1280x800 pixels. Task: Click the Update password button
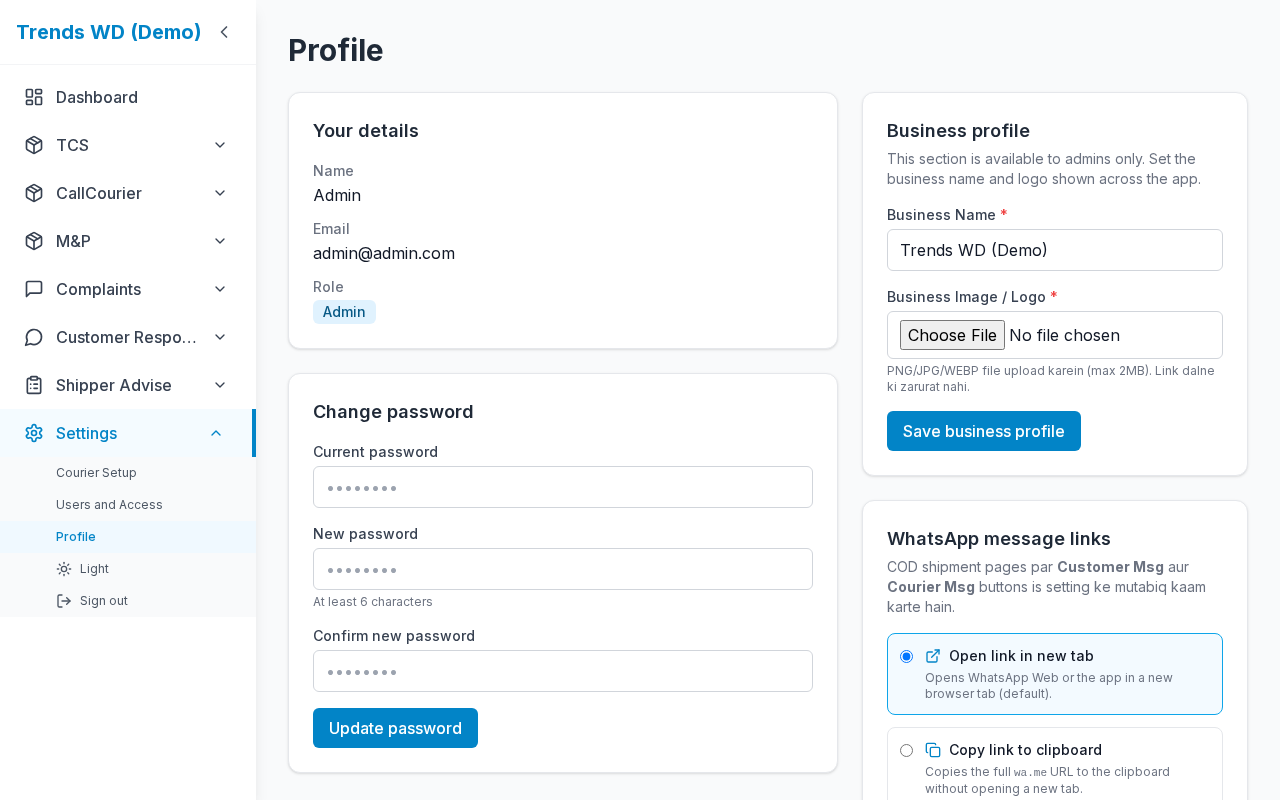[395, 728]
